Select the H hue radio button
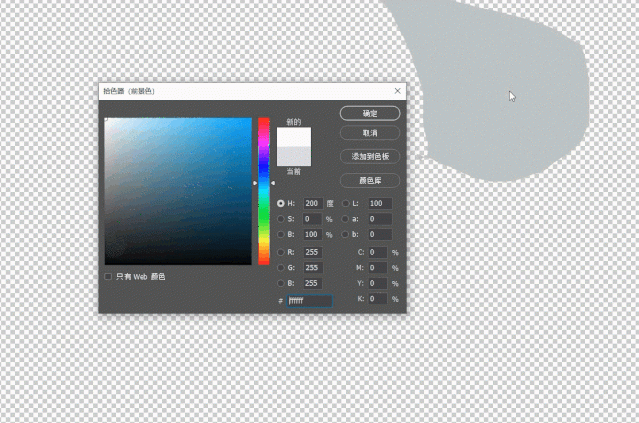The height and width of the screenshot is (423, 639). pos(280,203)
